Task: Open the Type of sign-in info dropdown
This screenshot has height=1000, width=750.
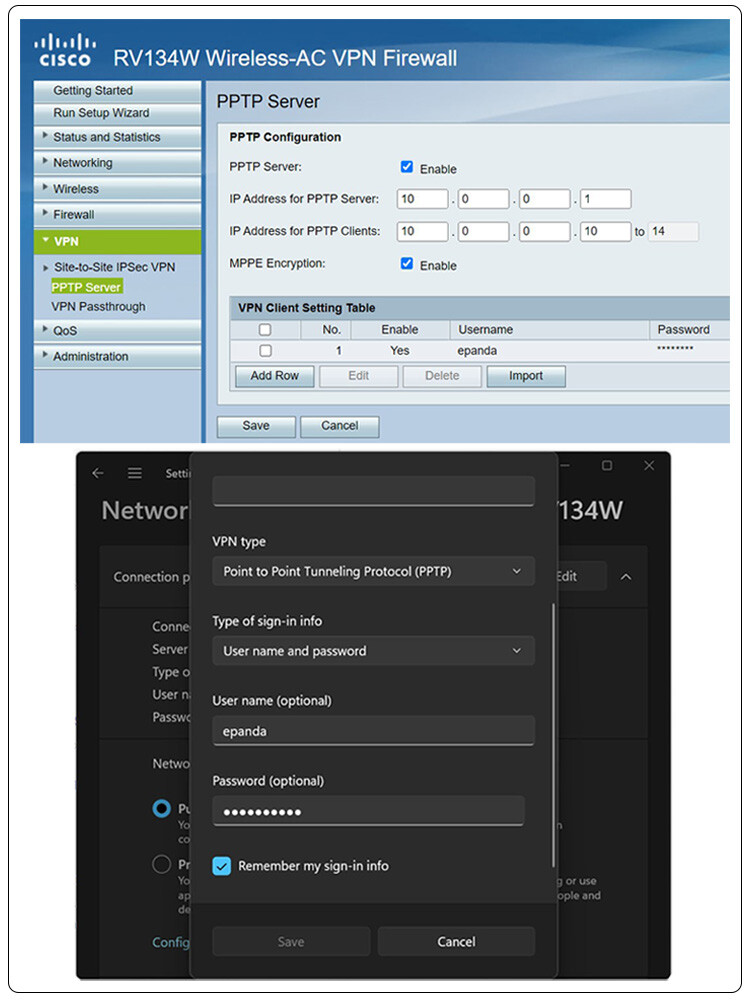Action: [373, 651]
